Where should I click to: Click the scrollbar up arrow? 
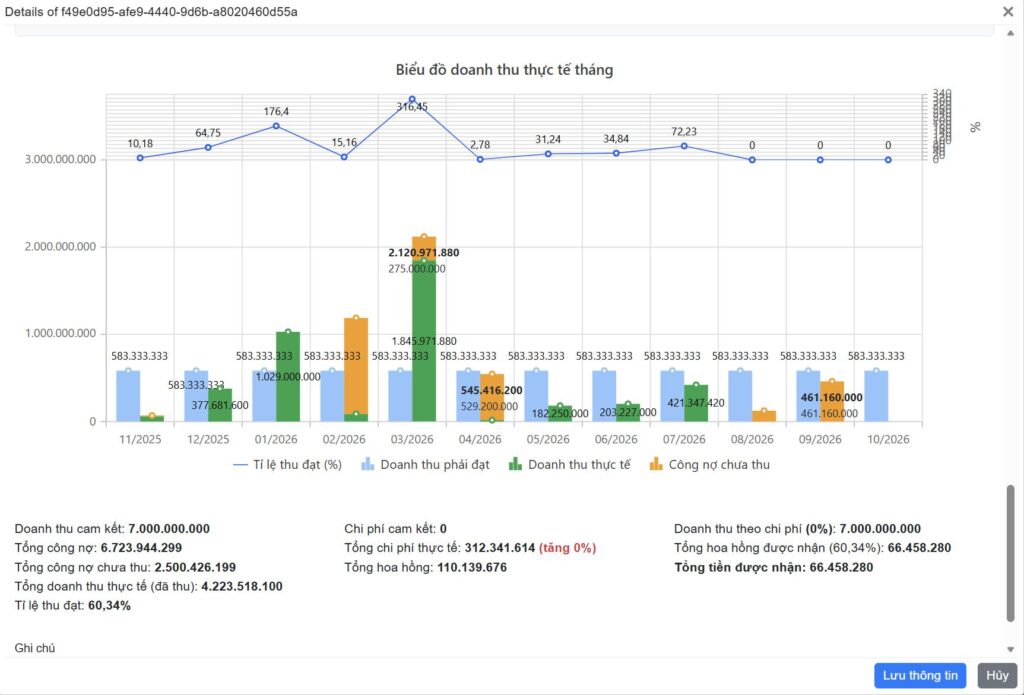pyautogui.click(x=1010, y=33)
